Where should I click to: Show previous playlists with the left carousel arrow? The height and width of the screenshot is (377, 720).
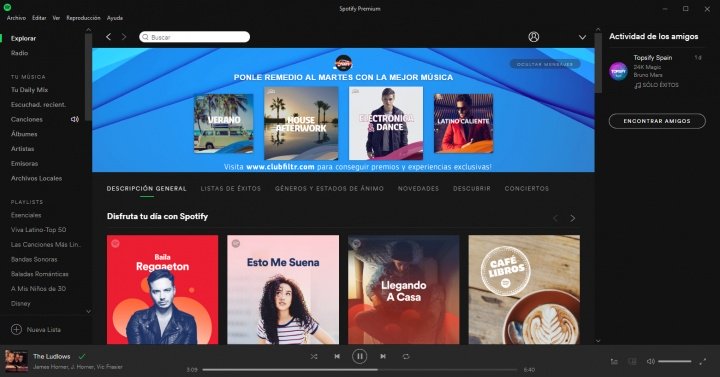click(555, 218)
